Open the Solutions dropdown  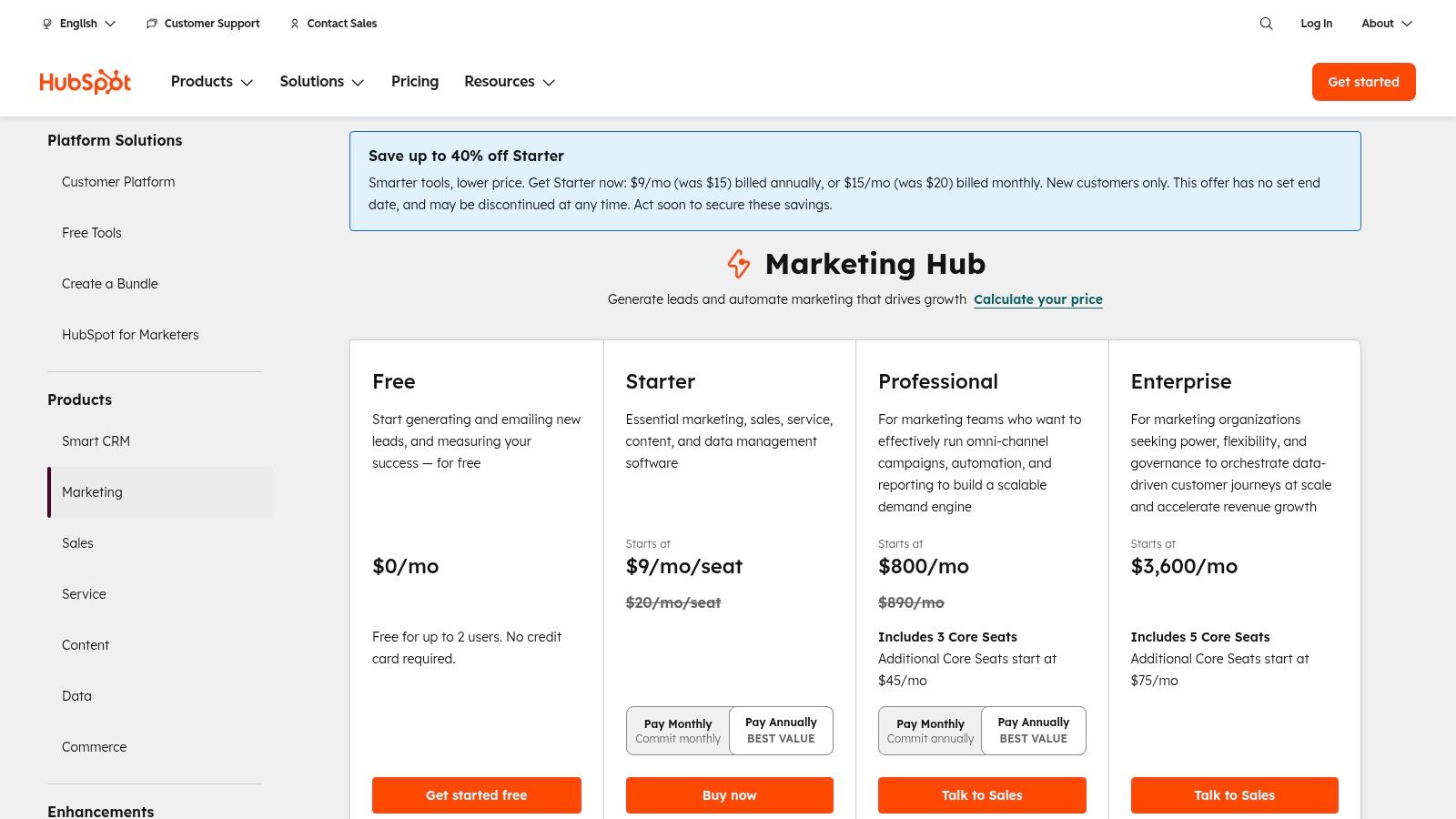tap(321, 81)
